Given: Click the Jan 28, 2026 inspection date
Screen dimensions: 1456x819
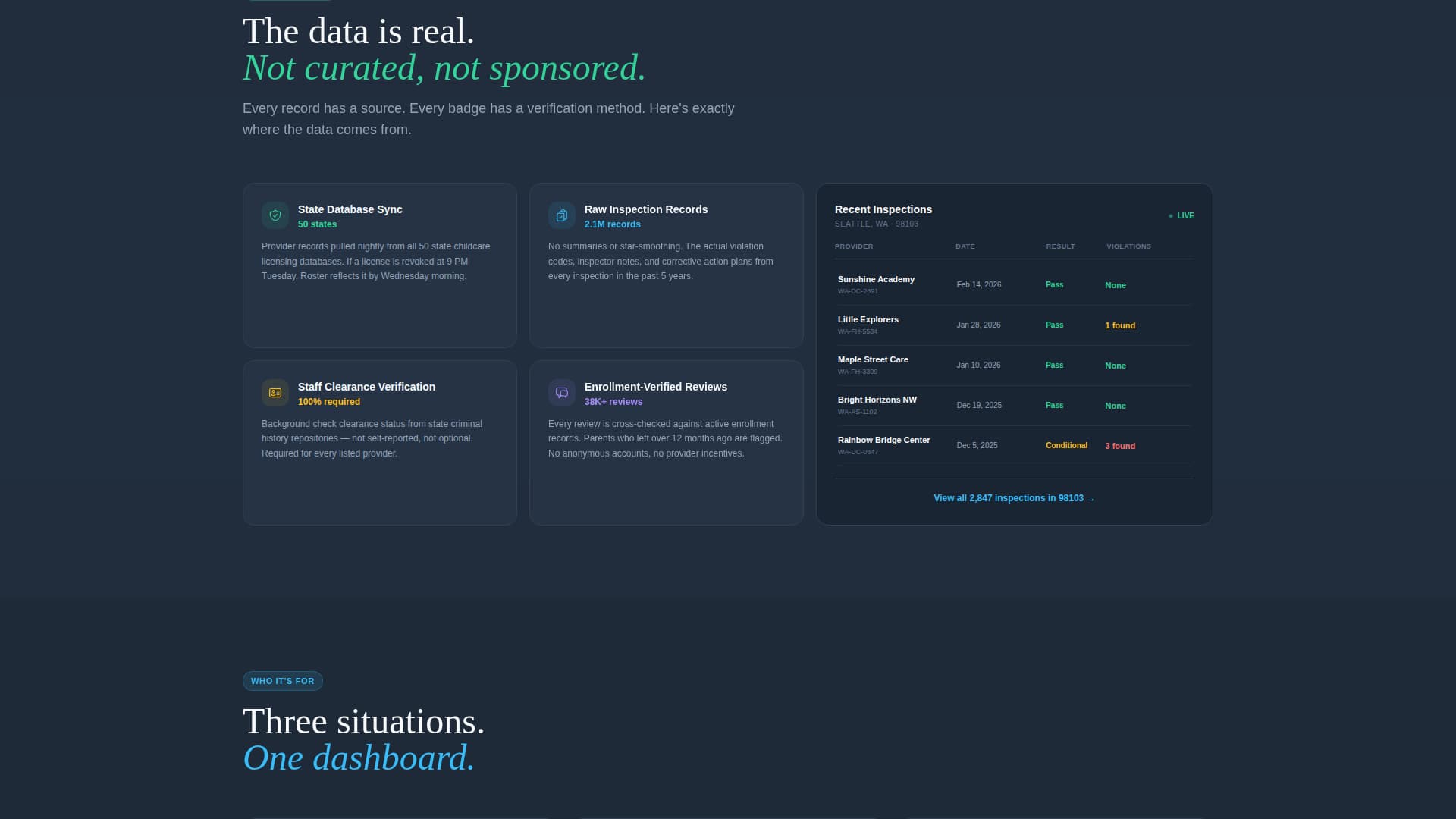Looking at the screenshot, I should pyautogui.click(x=978, y=325).
